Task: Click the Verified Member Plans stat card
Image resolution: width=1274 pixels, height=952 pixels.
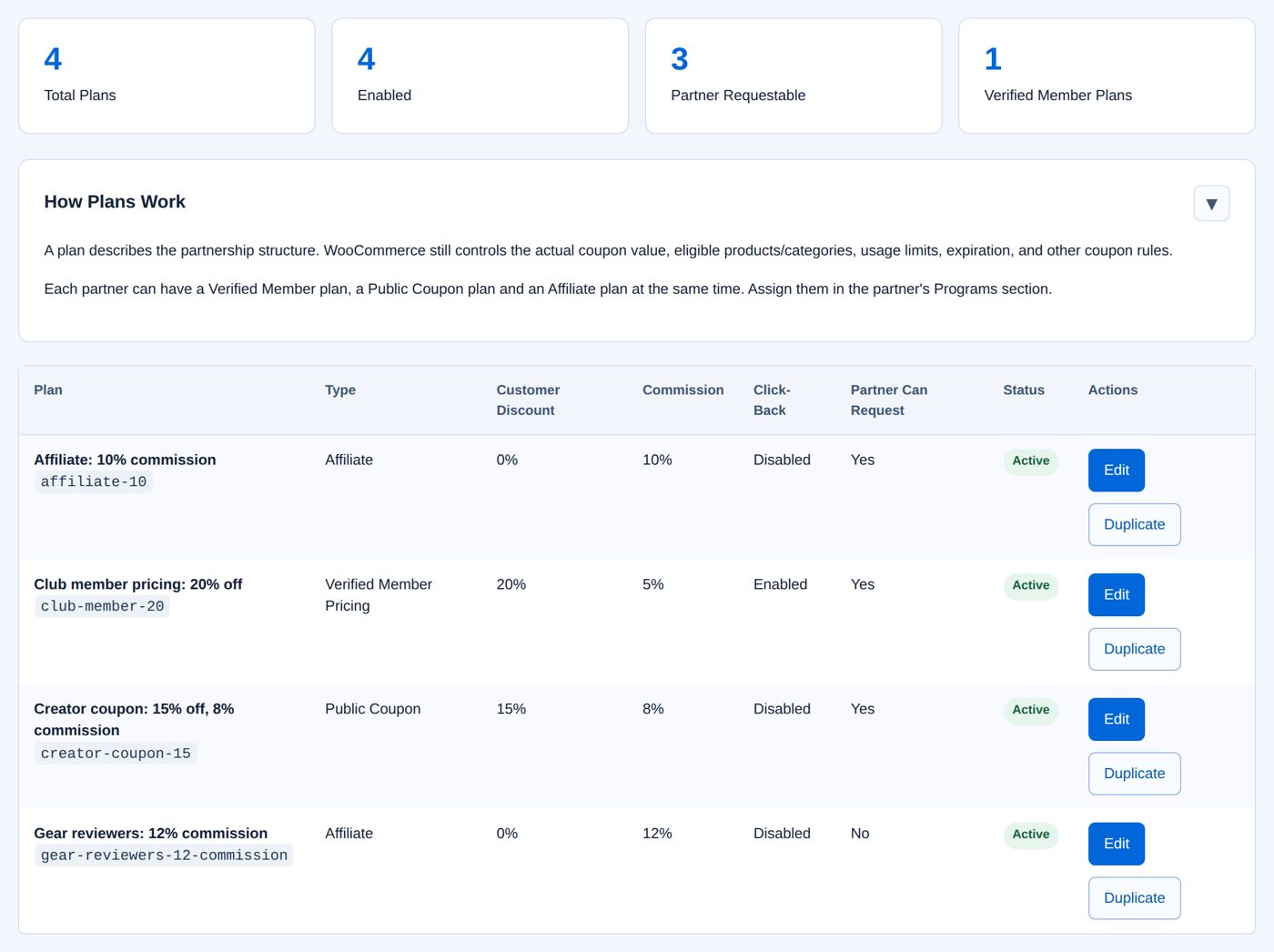Action: [1107, 76]
